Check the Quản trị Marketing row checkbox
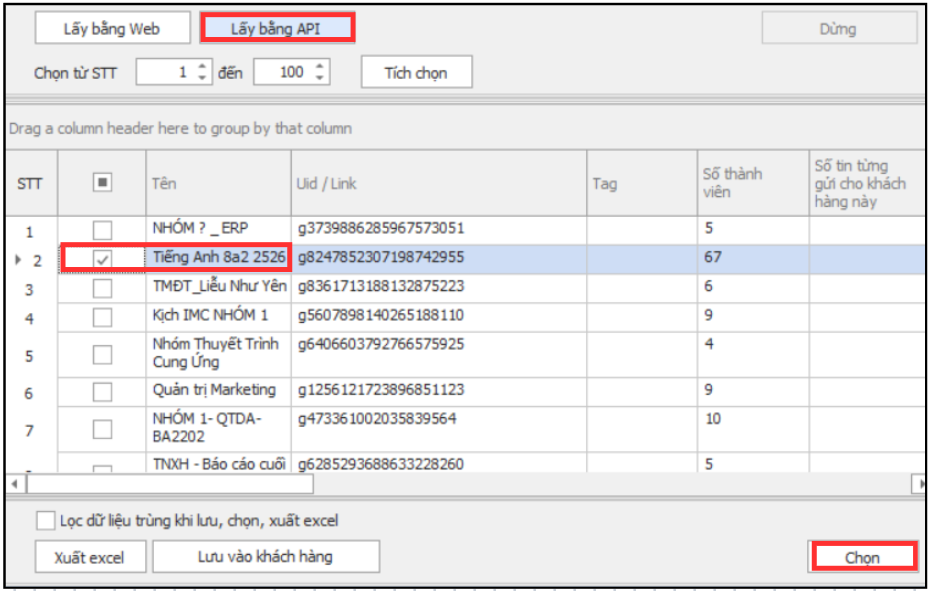The width and height of the screenshot is (932, 591). click(x=102, y=391)
